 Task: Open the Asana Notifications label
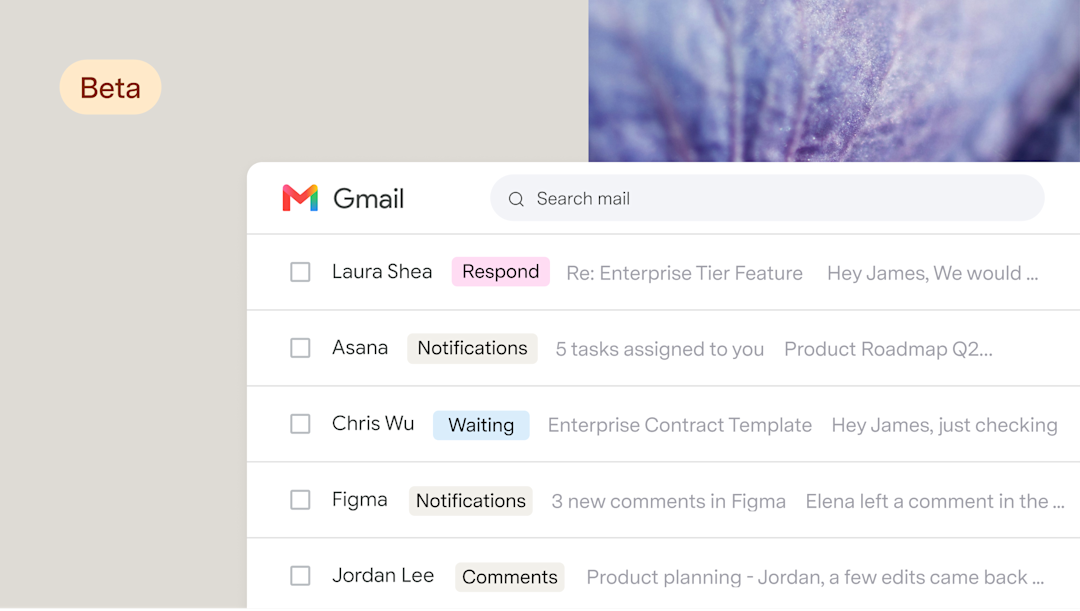coord(472,348)
